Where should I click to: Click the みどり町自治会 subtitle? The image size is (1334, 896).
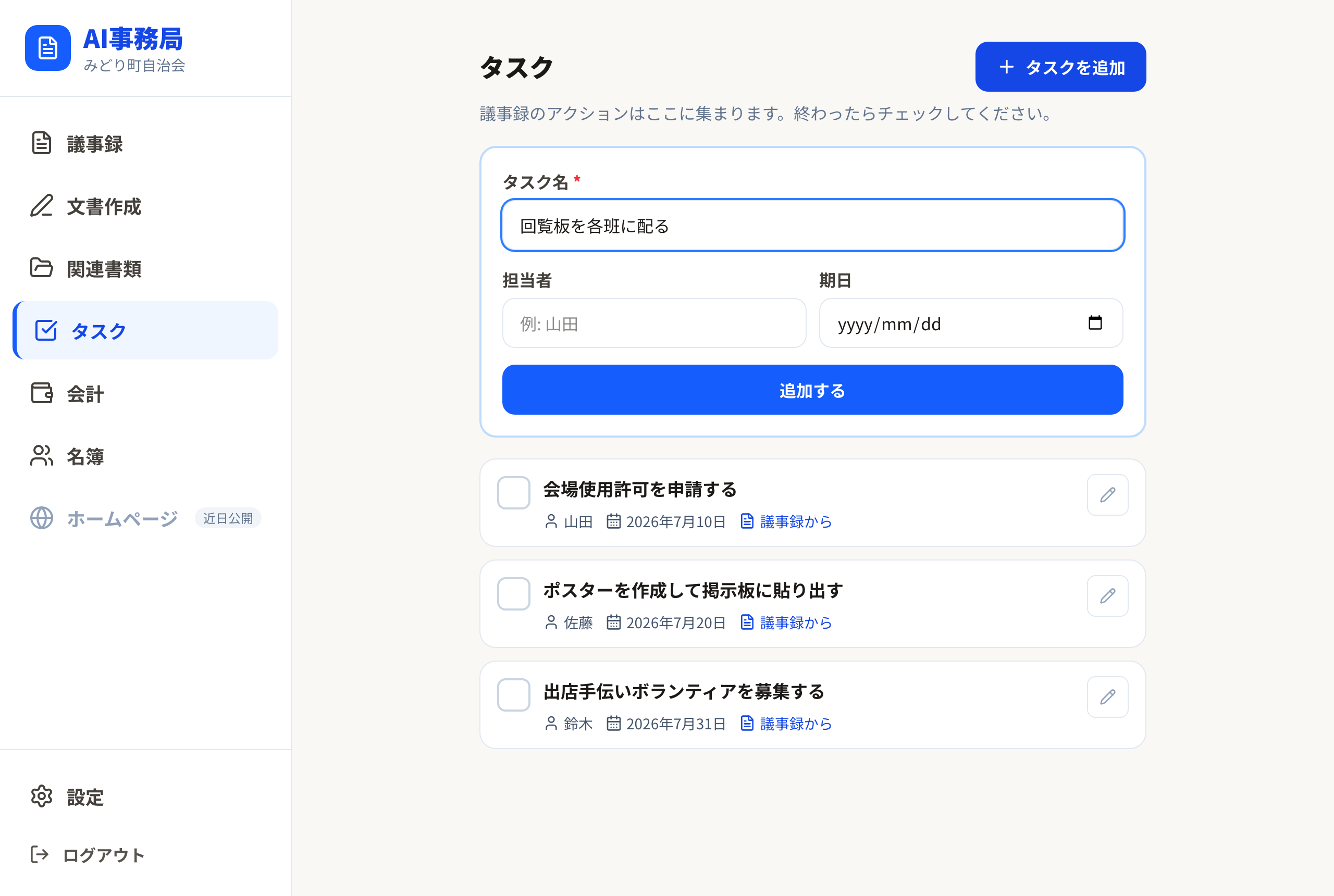coord(134,66)
